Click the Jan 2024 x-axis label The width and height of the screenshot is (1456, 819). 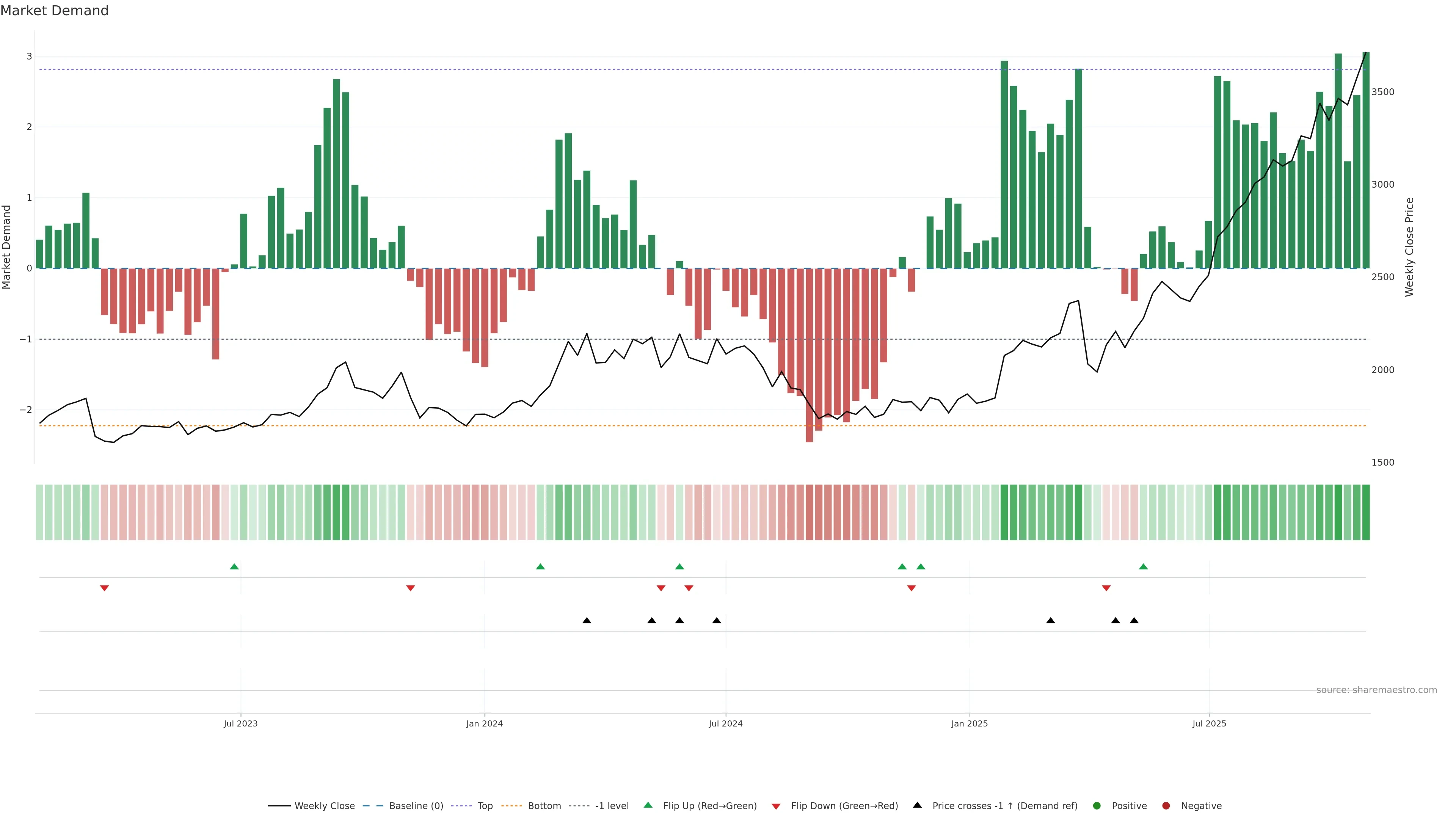point(485,723)
